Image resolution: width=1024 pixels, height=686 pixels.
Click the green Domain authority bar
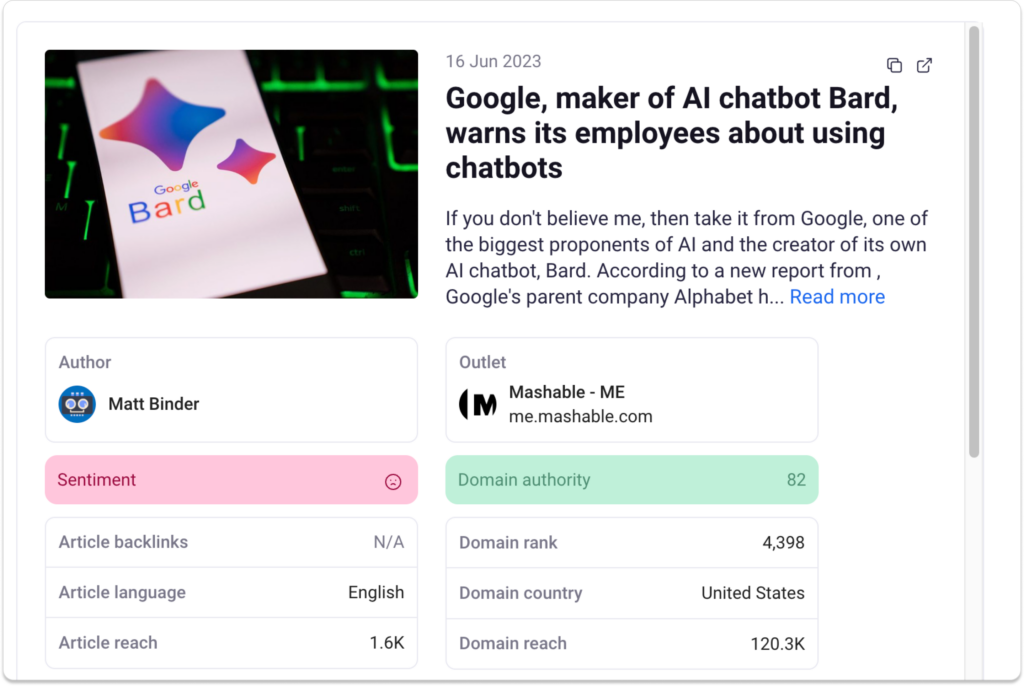click(631, 480)
